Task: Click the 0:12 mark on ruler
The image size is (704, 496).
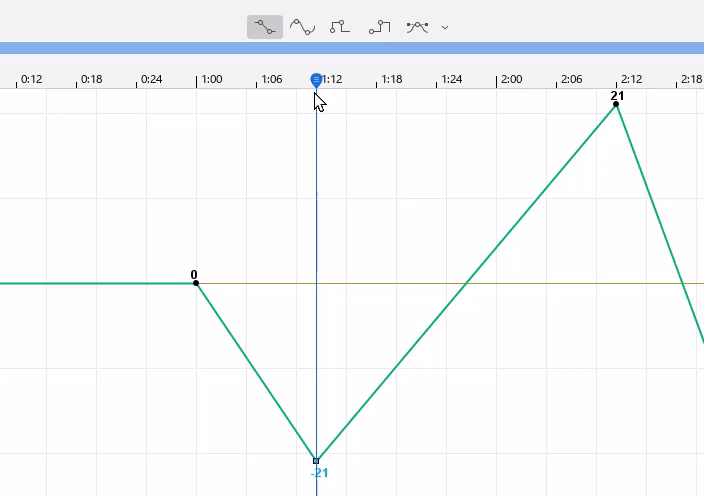Action: pyautogui.click(x=31, y=79)
